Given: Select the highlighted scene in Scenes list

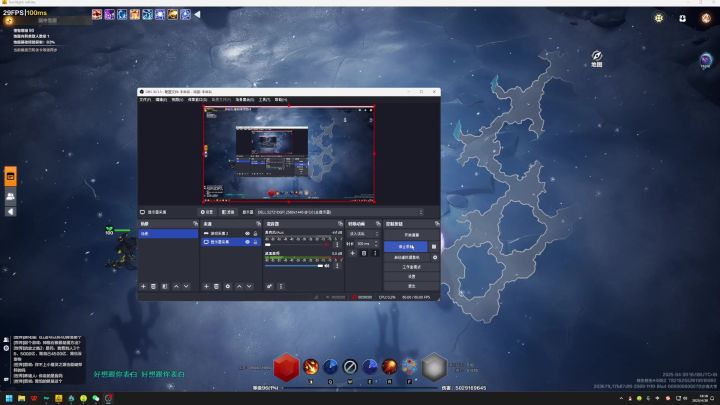Looking at the screenshot, I should pos(168,234).
